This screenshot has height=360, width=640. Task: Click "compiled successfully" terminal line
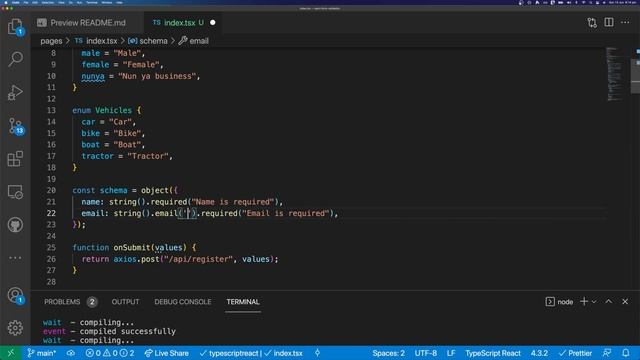[128, 331]
